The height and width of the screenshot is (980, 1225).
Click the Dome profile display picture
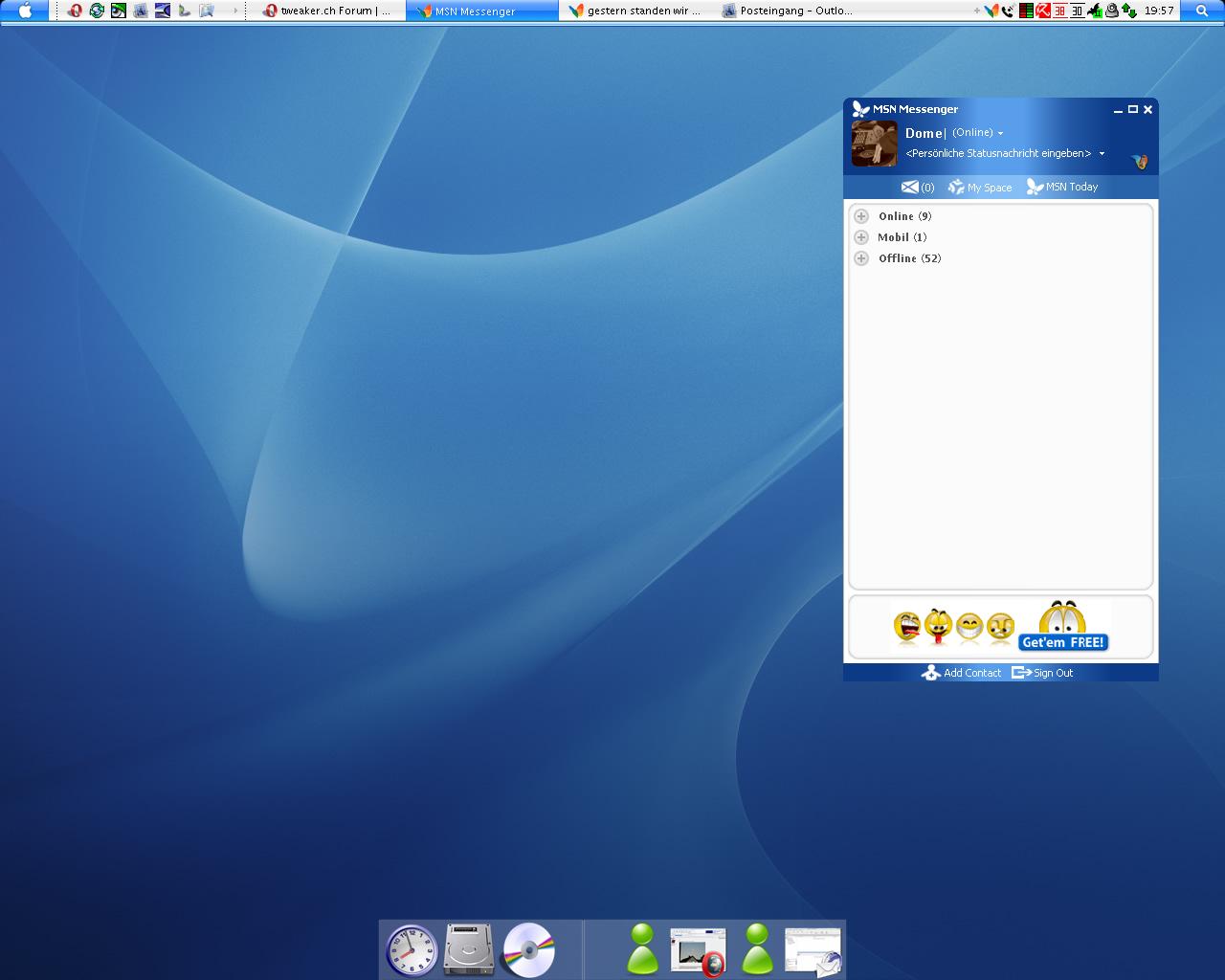point(874,144)
